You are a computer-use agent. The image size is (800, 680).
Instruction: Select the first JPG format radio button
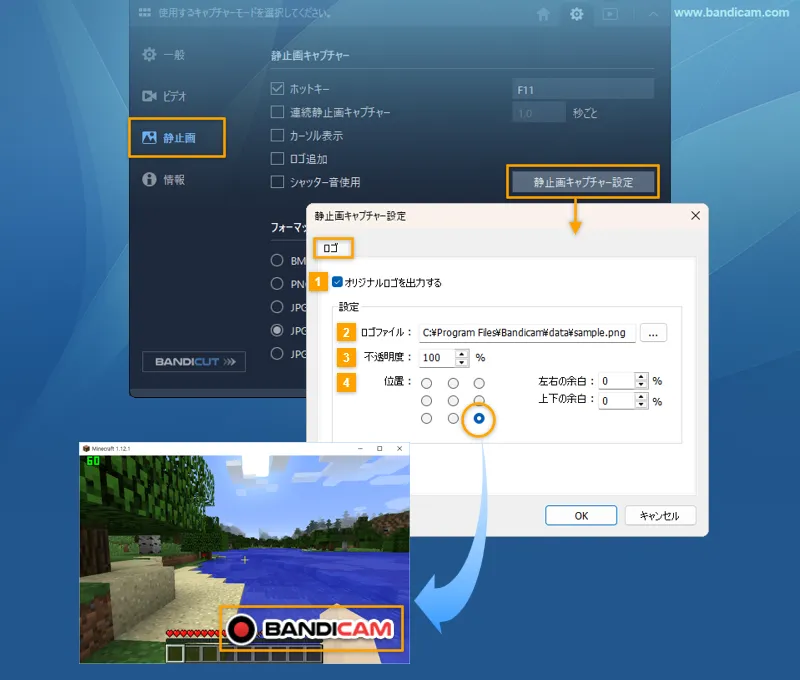(277, 307)
